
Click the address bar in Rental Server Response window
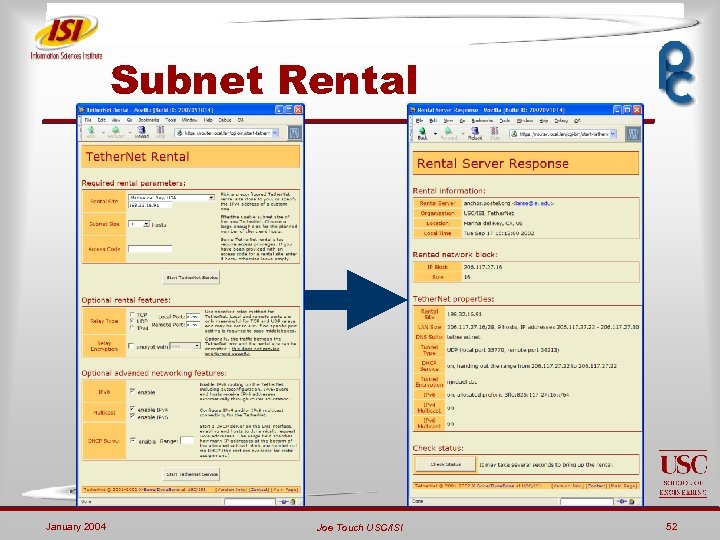click(x=564, y=134)
